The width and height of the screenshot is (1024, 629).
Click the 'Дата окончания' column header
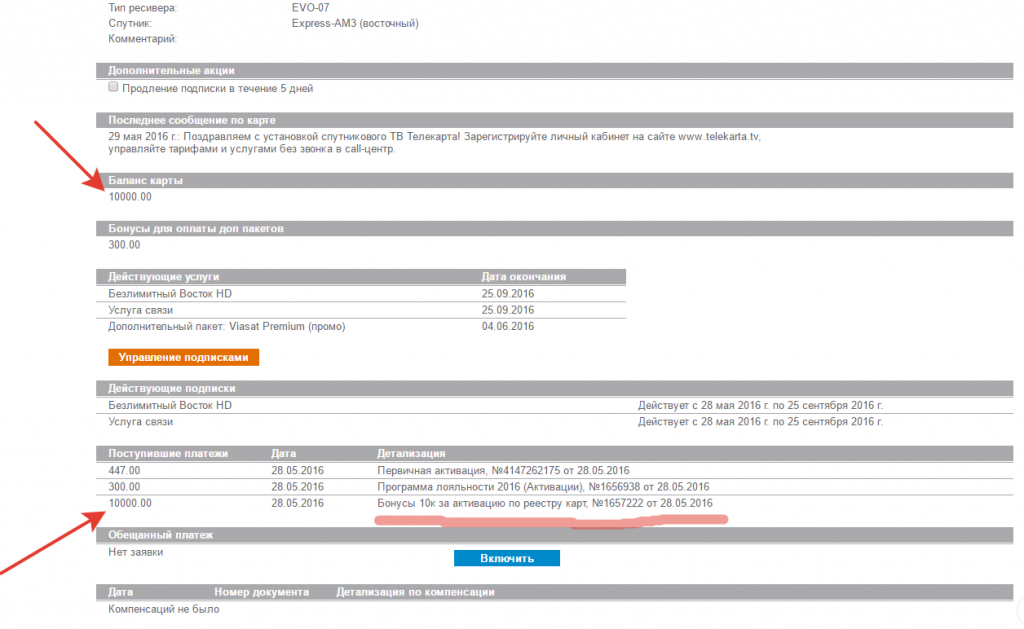click(x=524, y=276)
